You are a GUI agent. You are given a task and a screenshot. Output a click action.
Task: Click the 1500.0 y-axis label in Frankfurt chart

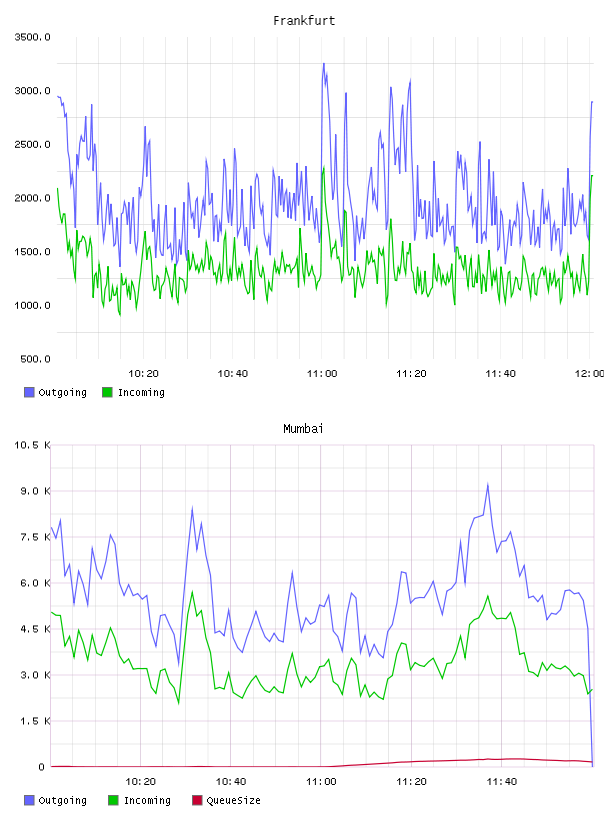32,251
